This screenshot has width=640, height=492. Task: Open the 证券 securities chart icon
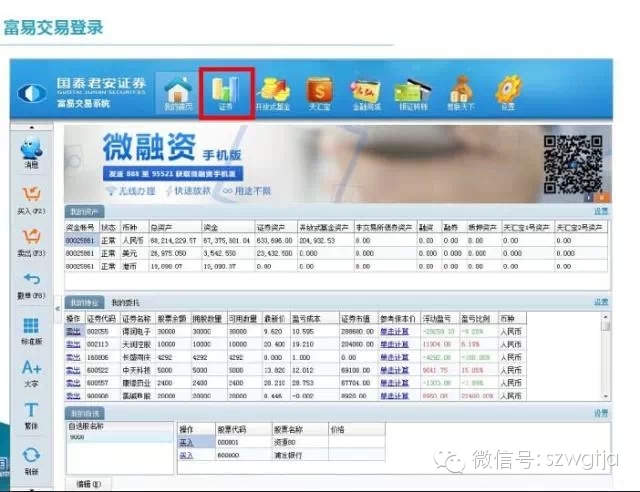click(226, 93)
